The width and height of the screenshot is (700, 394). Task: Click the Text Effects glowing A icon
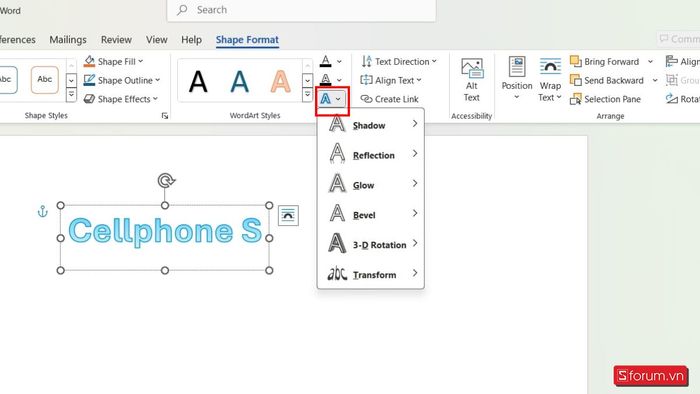[325, 99]
